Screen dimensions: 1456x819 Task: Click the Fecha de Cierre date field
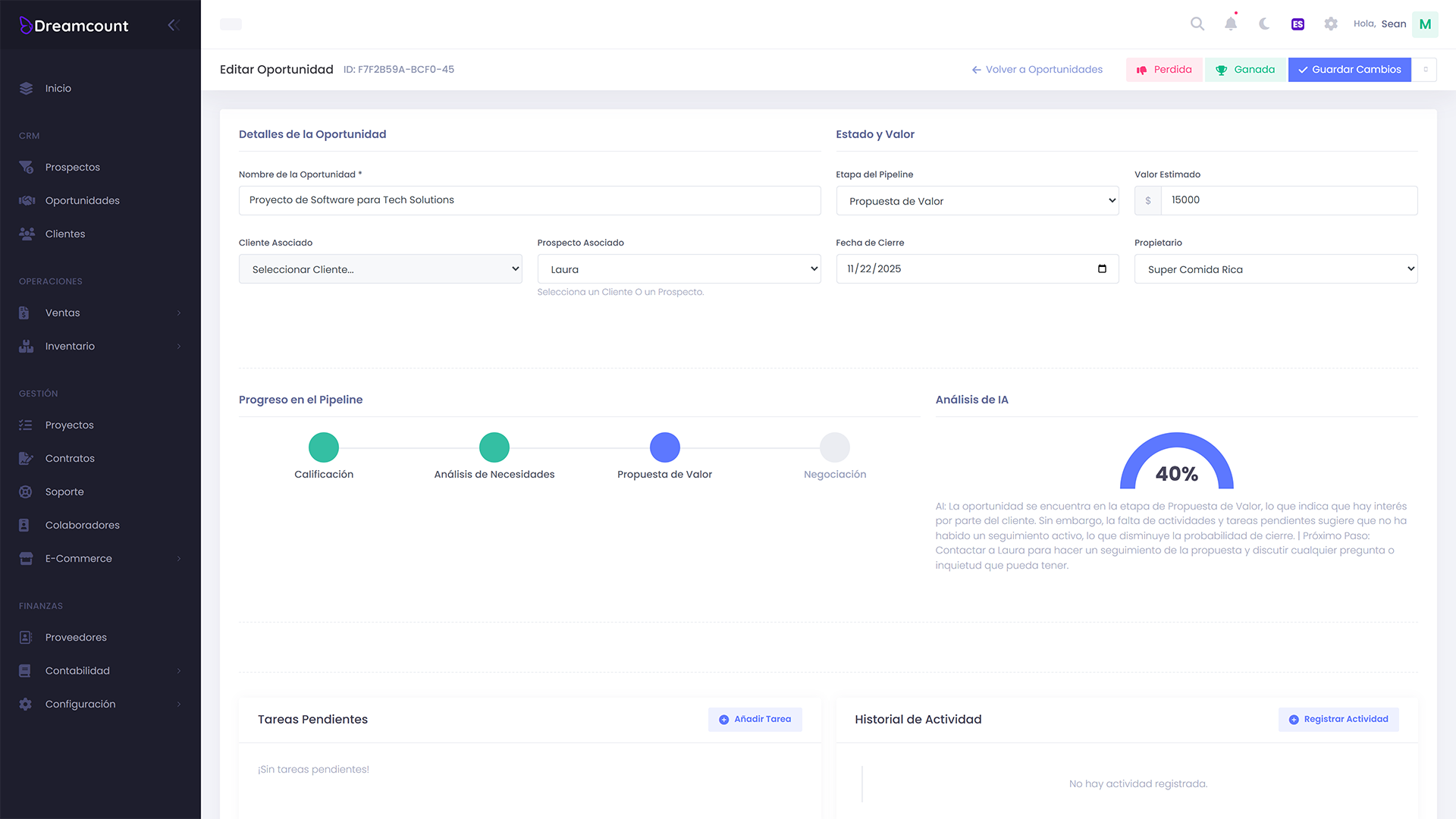click(x=977, y=268)
